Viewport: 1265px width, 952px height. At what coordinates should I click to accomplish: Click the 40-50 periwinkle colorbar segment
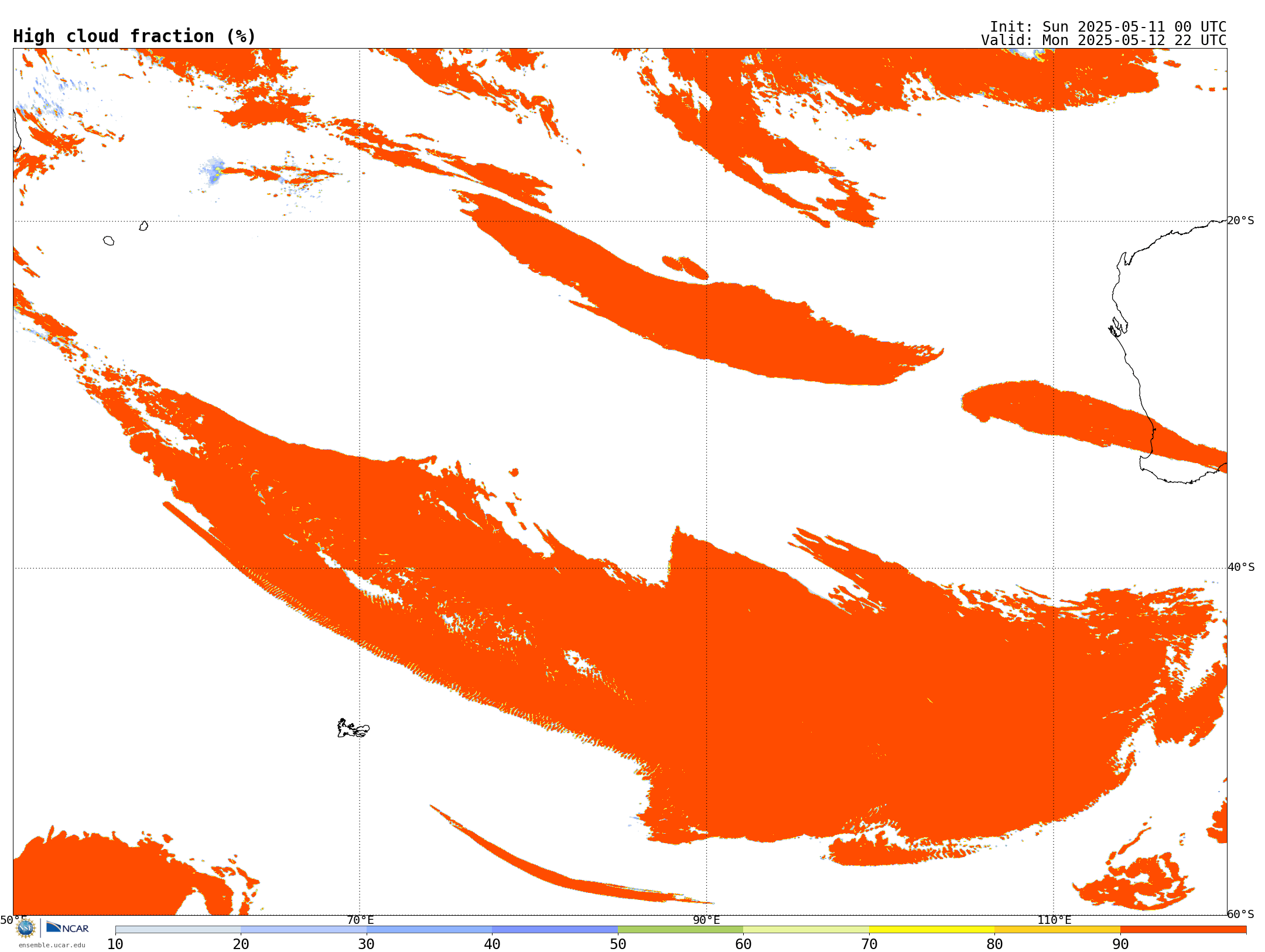[x=555, y=930]
